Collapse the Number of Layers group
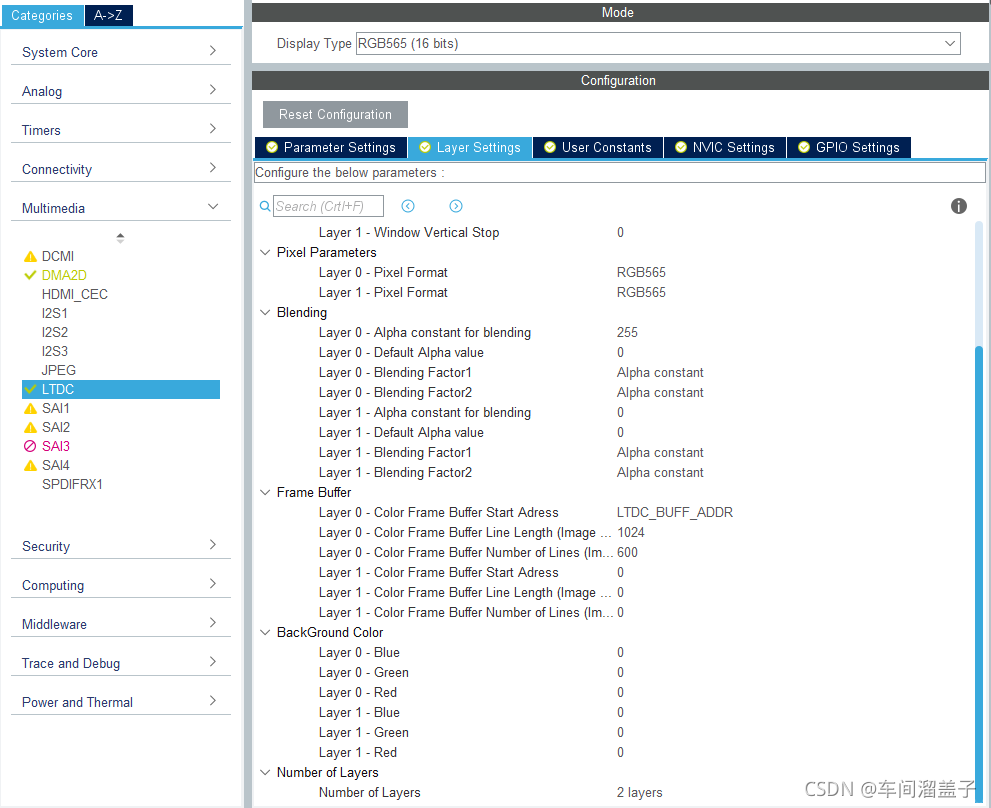The width and height of the screenshot is (991, 808). point(265,773)
